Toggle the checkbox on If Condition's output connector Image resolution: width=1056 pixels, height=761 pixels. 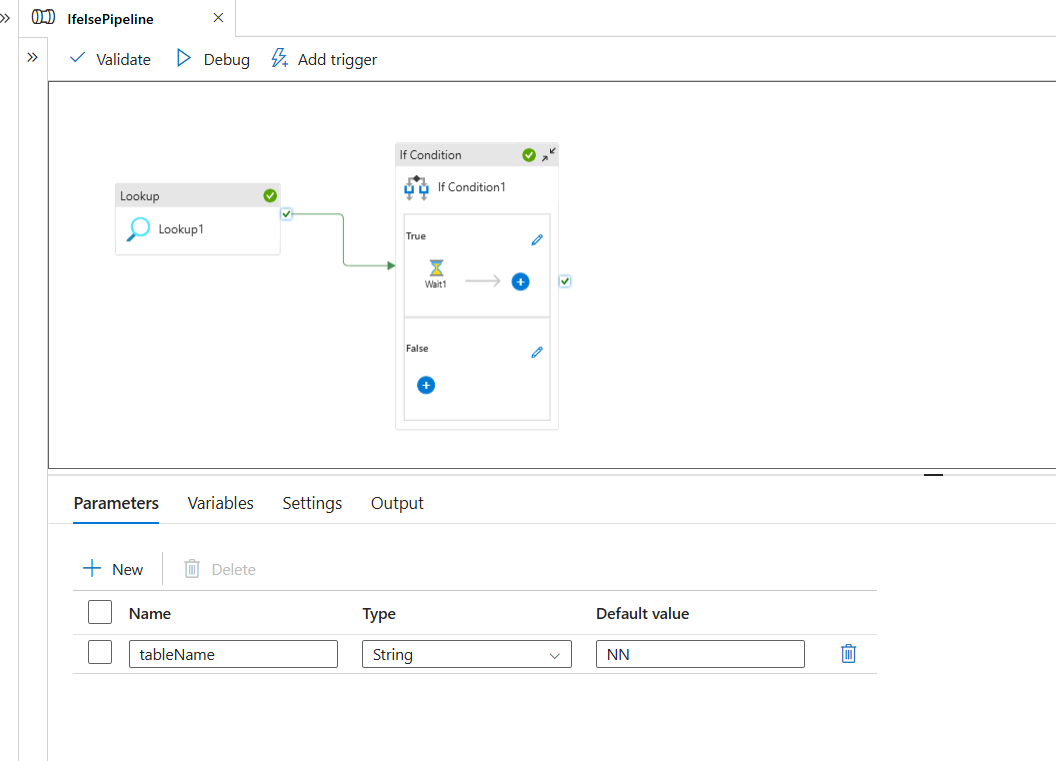coord(565,281)
